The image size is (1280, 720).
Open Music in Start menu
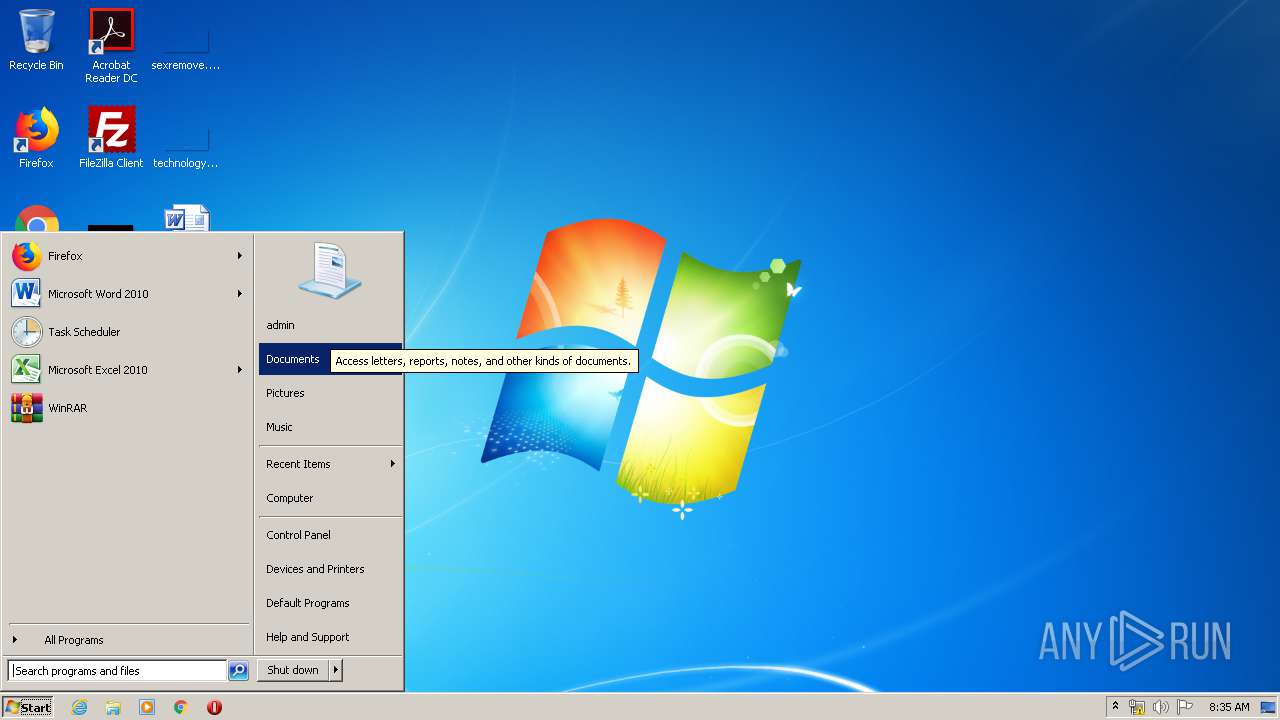330,427
